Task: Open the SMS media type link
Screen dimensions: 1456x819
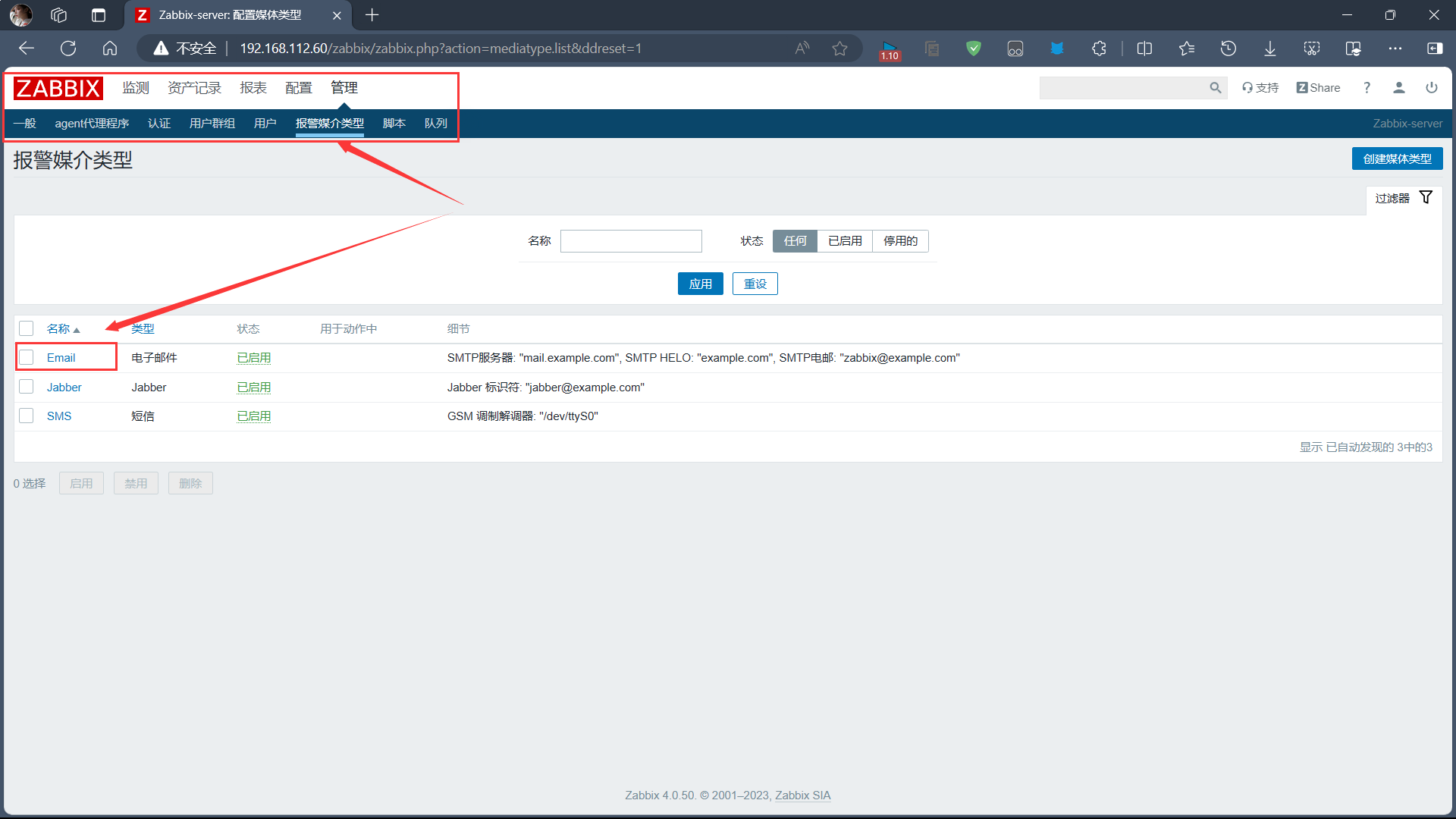Action: point(59,416)
